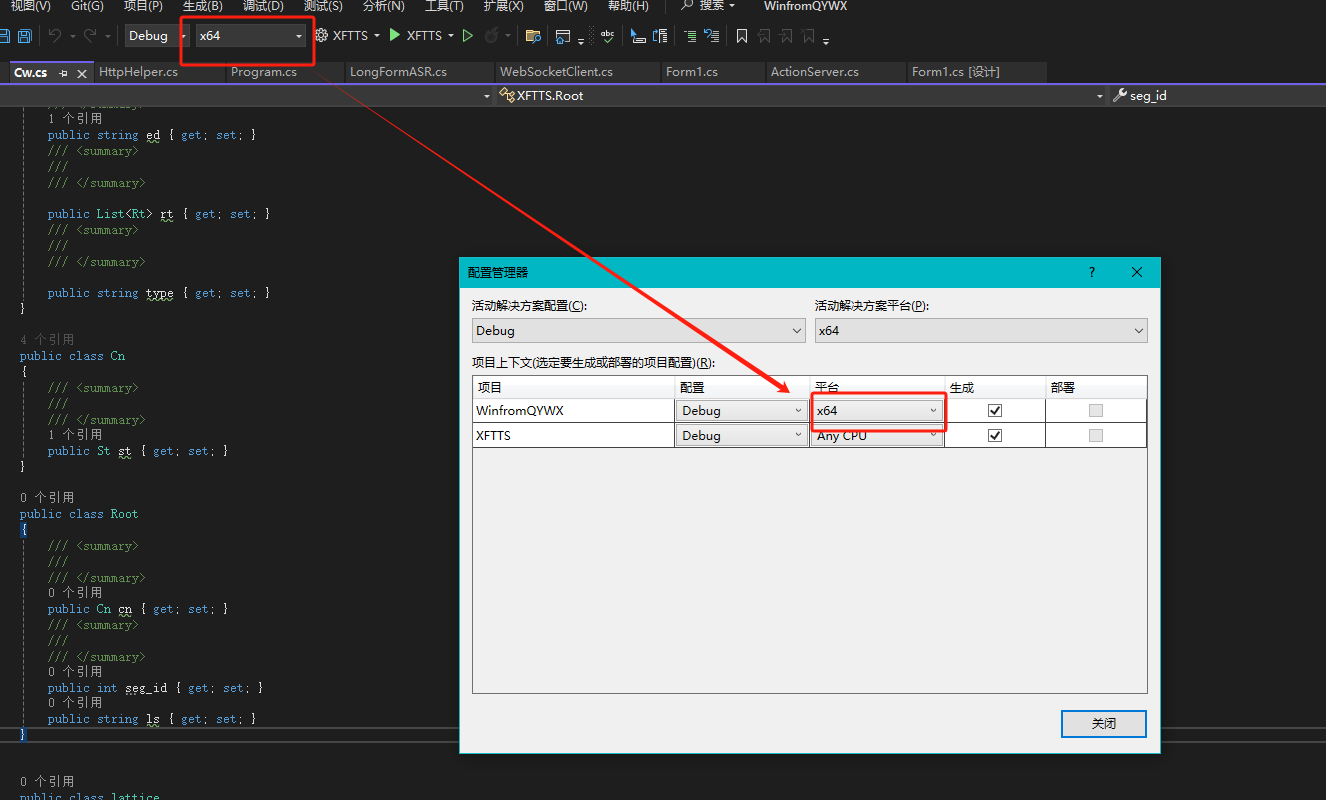The height and width of the screenshot is (800, 1326).
Task: Open Find in Files folder-search icon
Action: coord(533,36)
